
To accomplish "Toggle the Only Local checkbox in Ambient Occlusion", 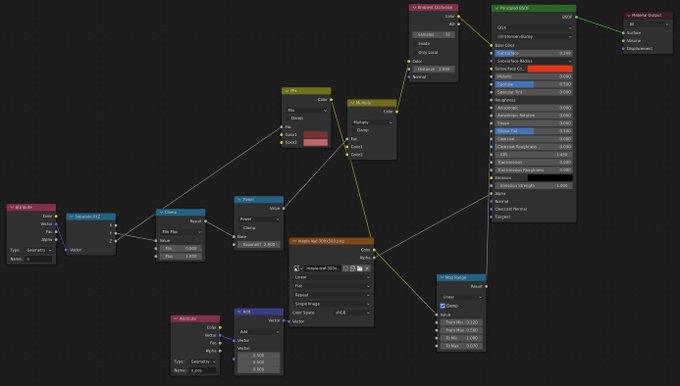I will coord(415,52).
